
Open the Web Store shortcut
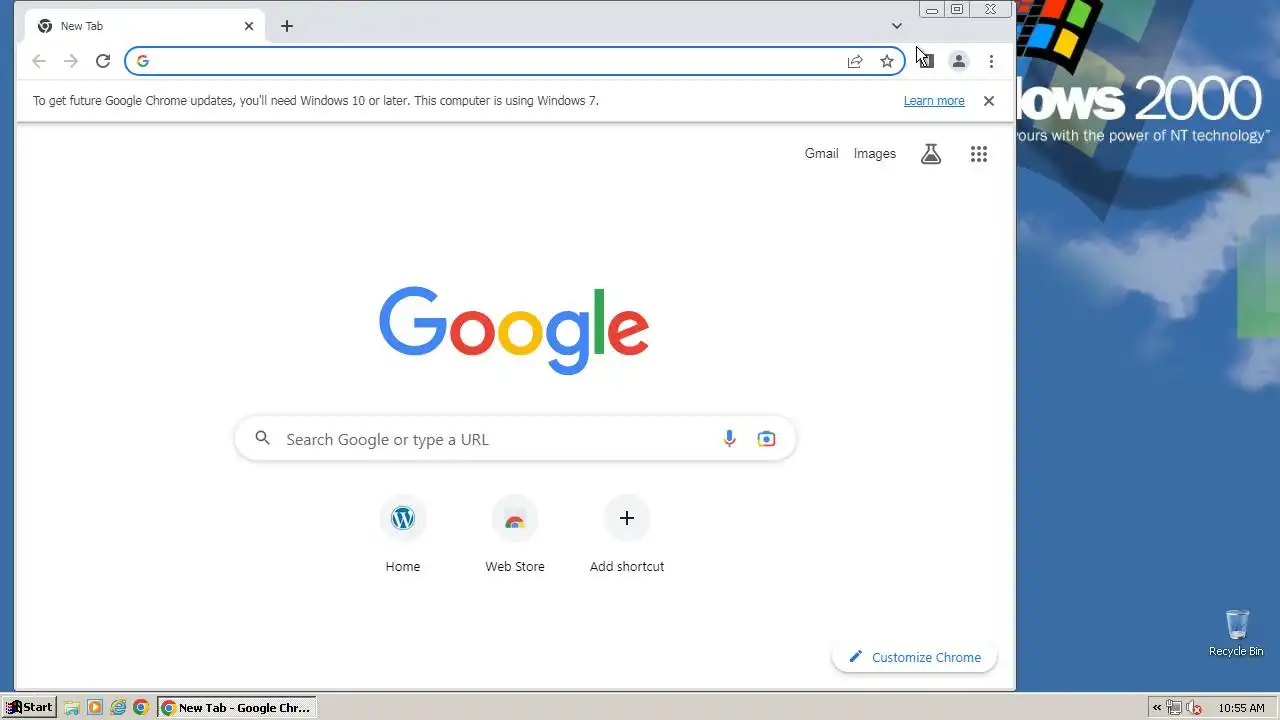click(515, 535)
